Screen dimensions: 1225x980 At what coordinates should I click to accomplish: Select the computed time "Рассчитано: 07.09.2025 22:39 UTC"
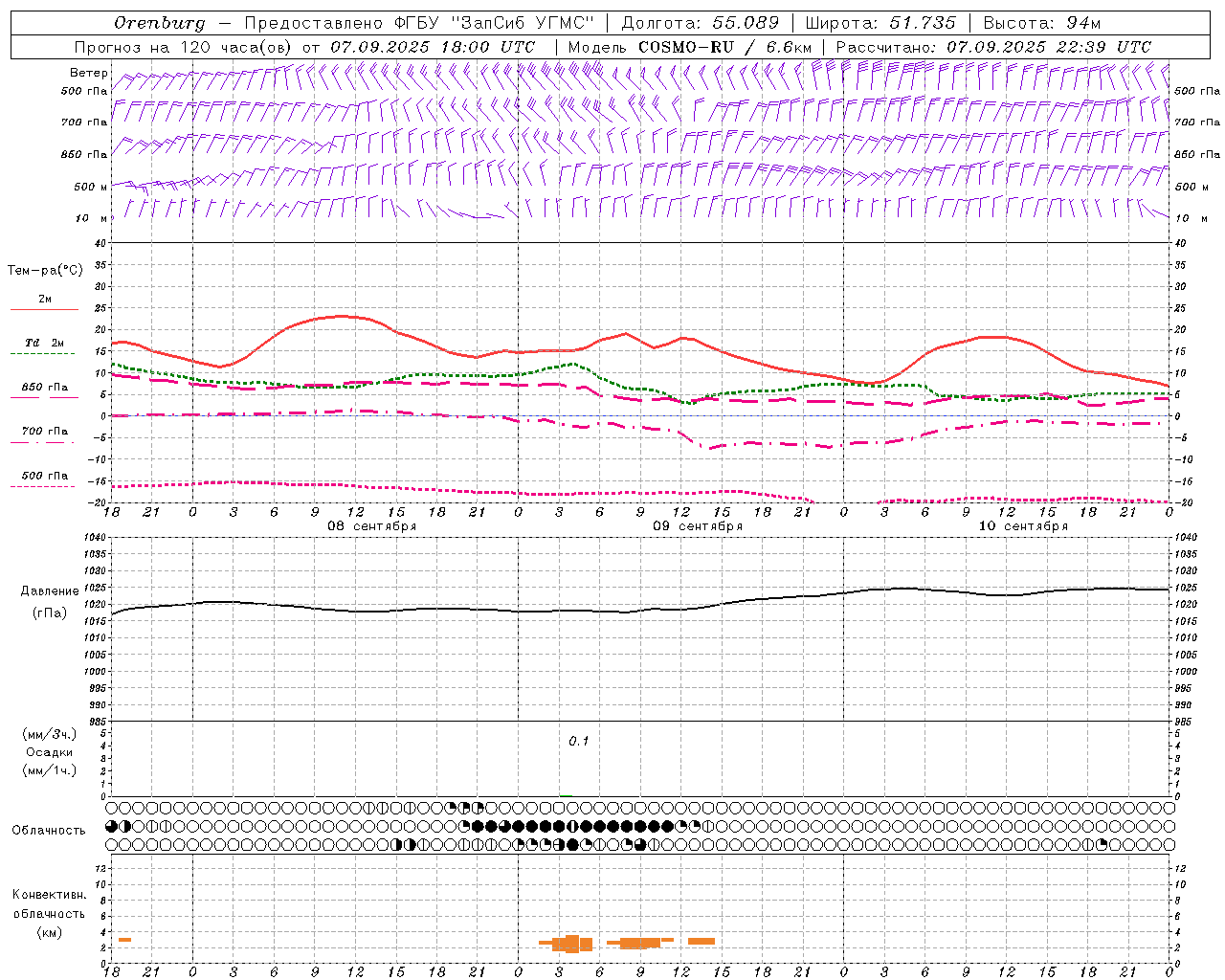pyautogui.click(x=993, y=47)
